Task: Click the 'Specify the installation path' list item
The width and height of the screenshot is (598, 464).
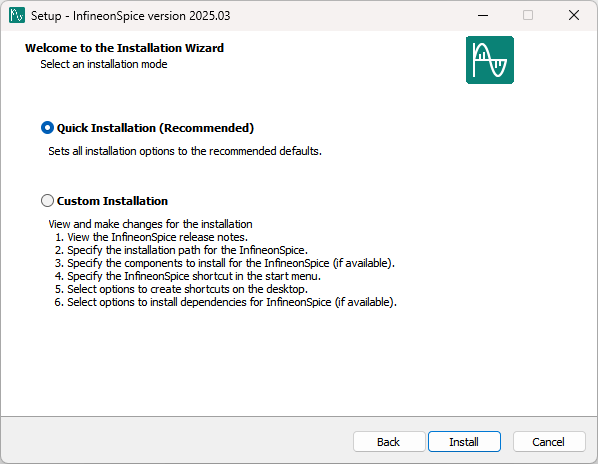Action: pyautogui.click(x=181, y=250)
